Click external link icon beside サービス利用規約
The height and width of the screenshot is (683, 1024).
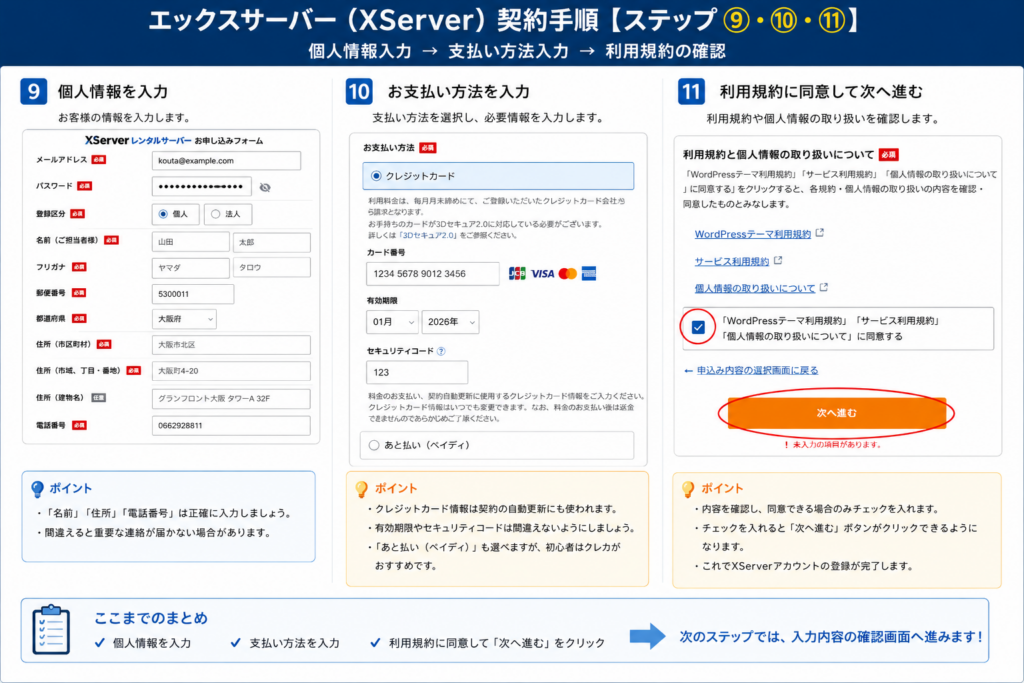point(778,260)
